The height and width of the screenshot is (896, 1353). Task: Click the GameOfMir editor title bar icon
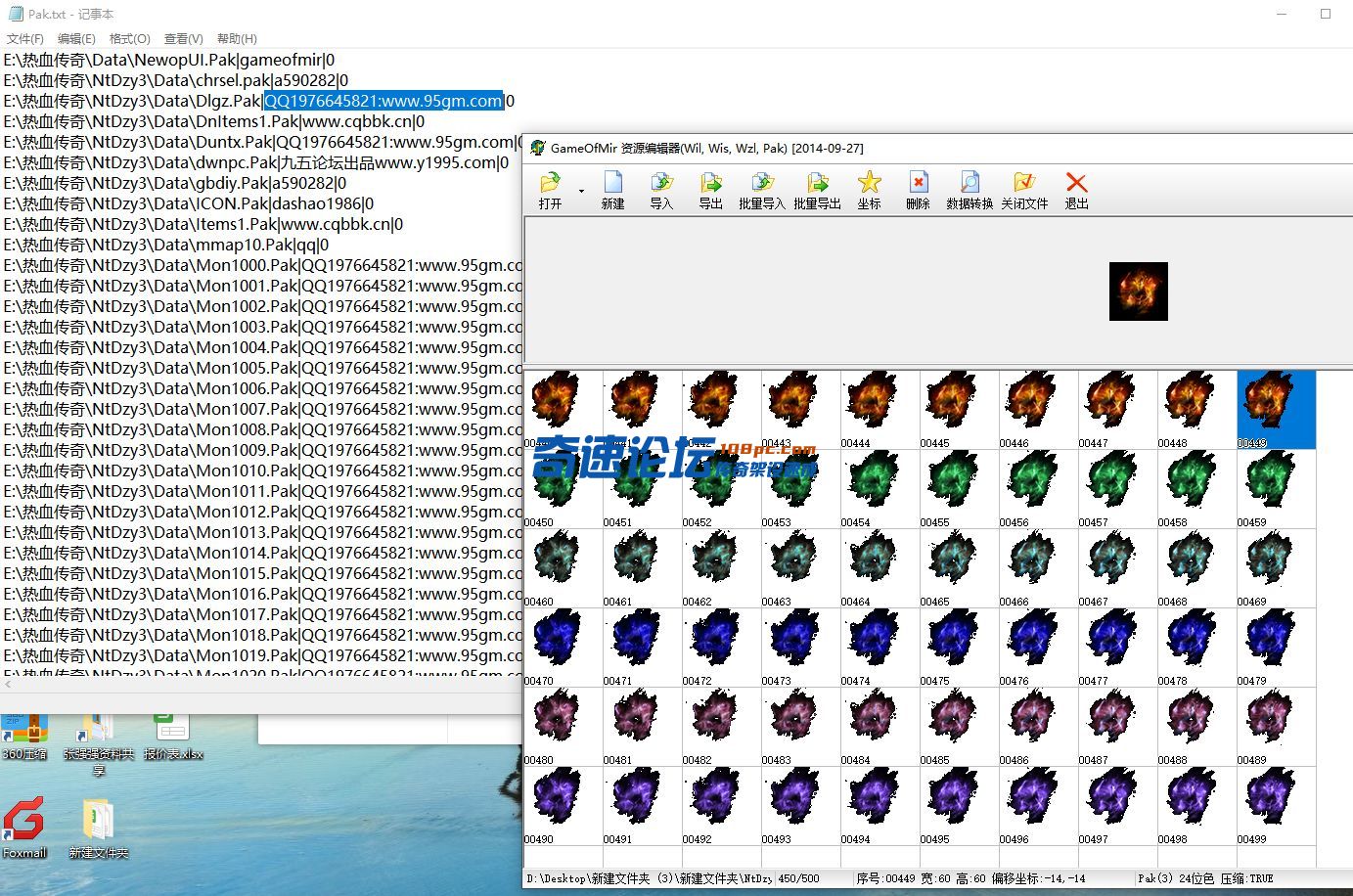point(538,148)
